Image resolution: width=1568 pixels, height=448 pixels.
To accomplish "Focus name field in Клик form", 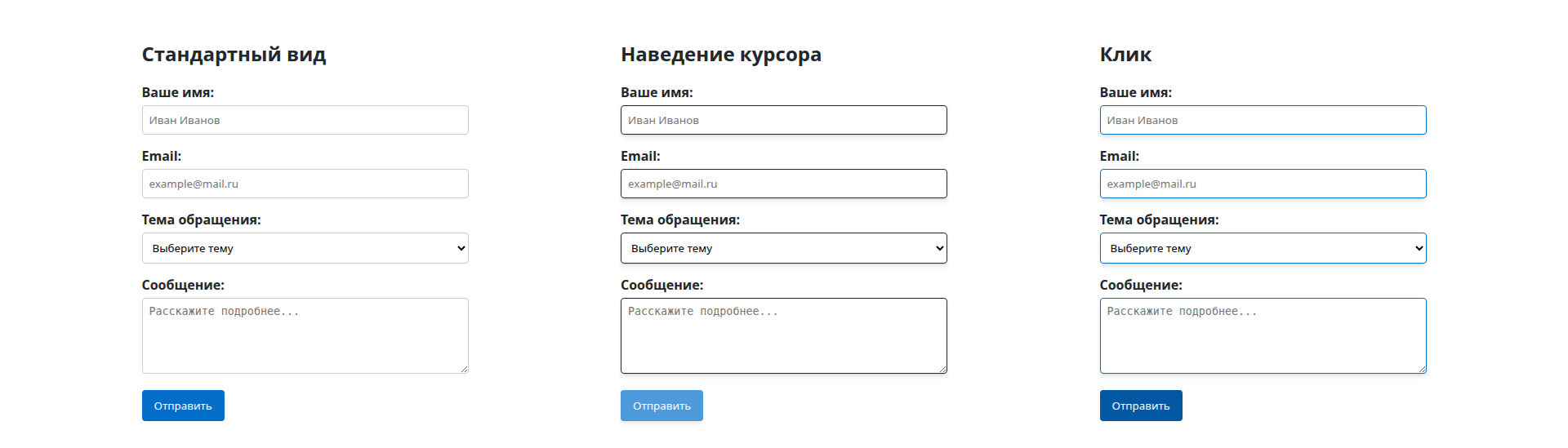I will (1263, 120).
